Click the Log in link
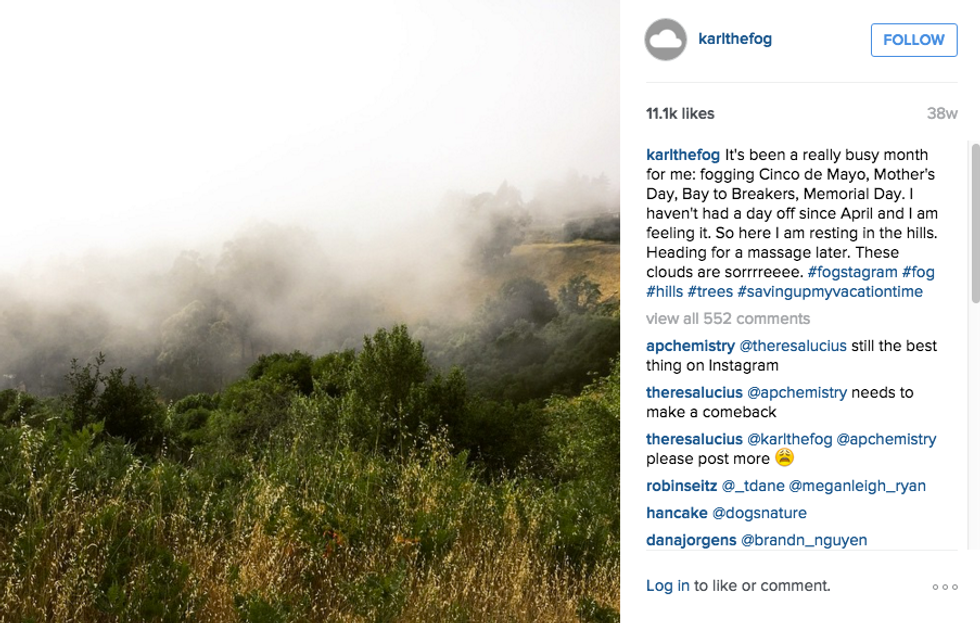Screen dimensions: 980x623 (667, 586)
